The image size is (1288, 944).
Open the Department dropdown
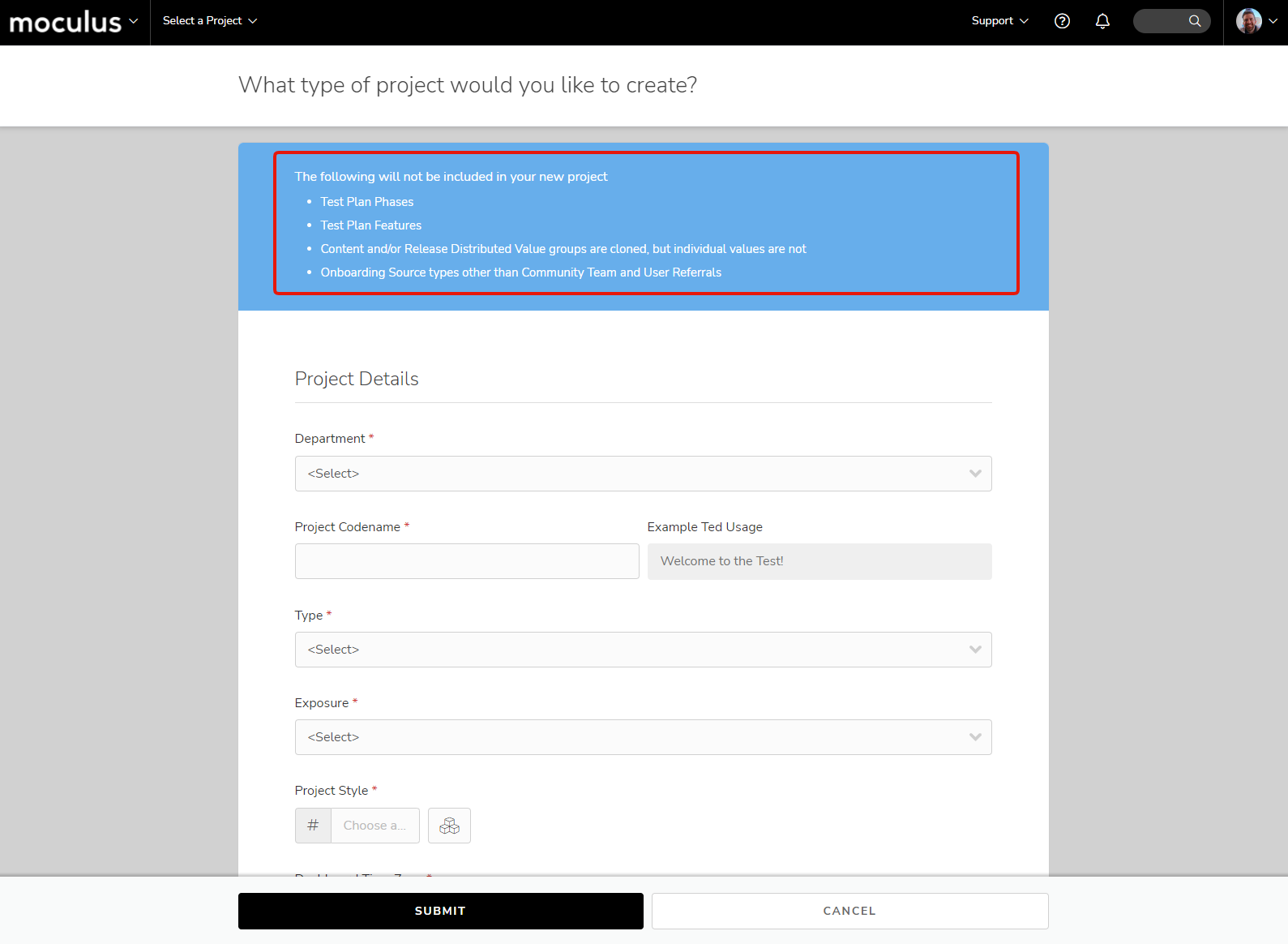(643, 474)
